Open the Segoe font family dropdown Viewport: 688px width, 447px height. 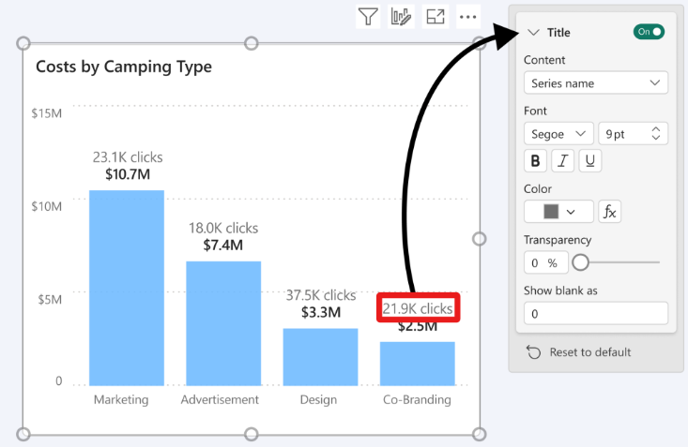point(559,134)
